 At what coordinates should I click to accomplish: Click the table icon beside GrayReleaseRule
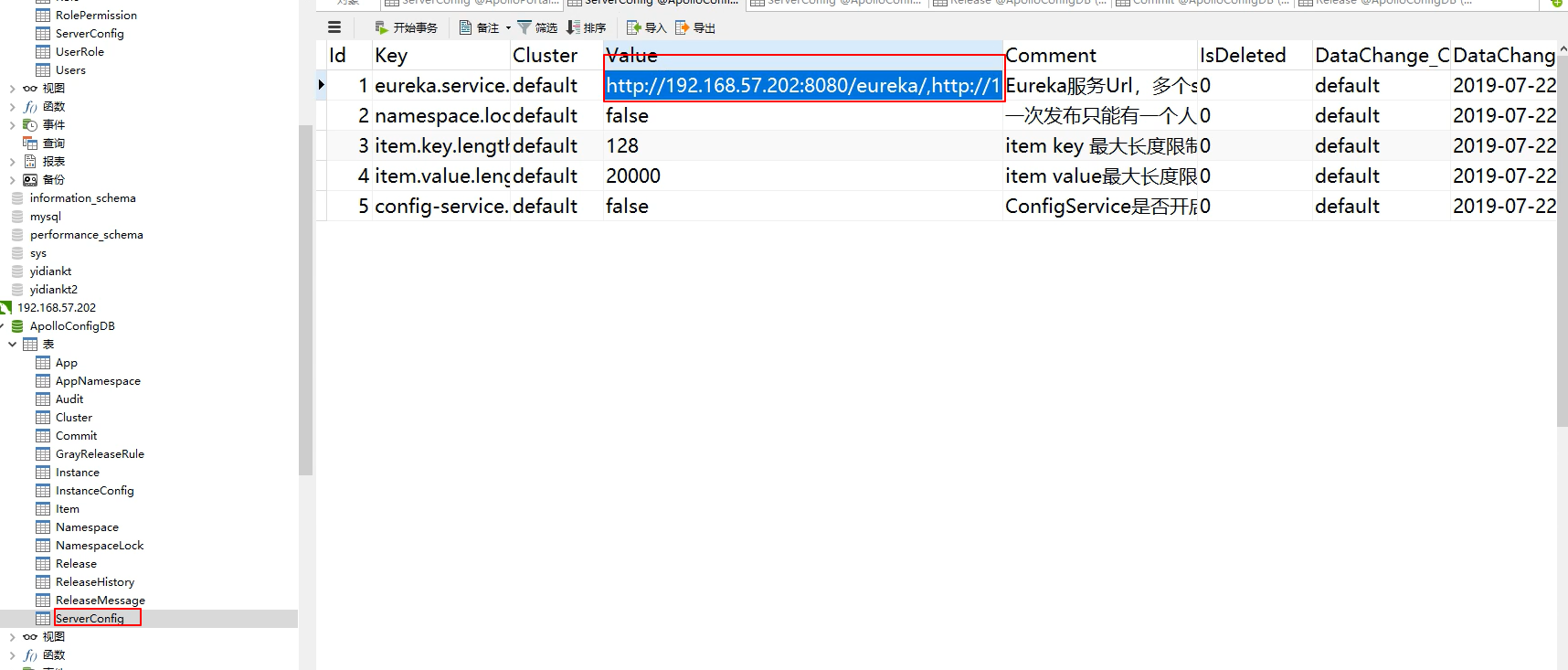(x=43, y=453)
